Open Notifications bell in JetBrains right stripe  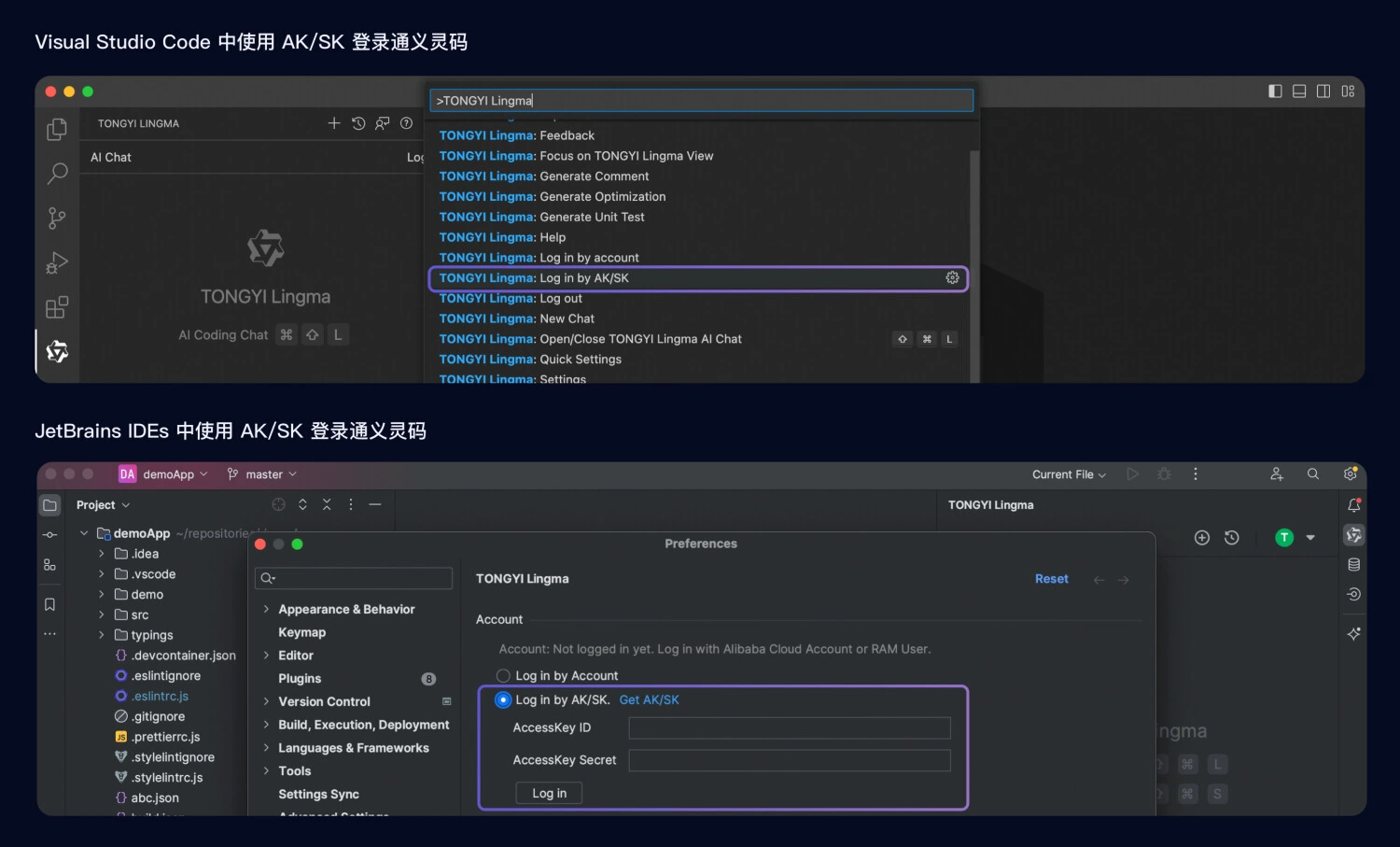click(x=1354, y=505)
